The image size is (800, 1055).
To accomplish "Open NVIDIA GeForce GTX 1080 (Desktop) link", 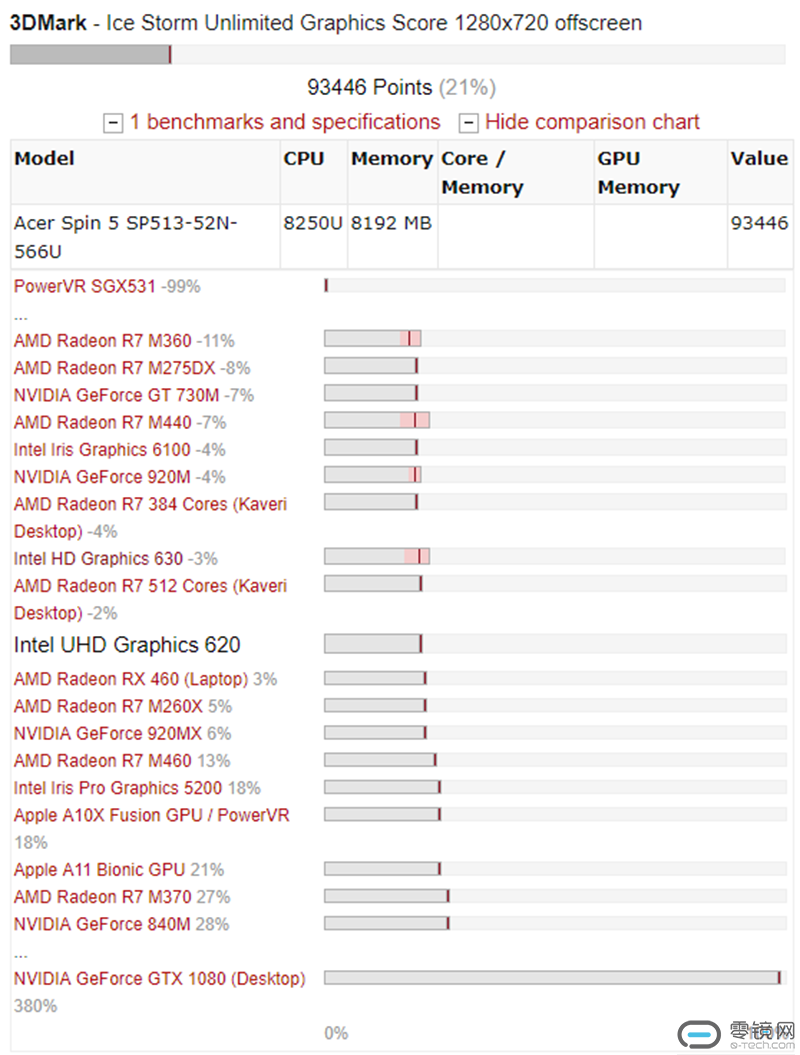I will tap(159, 978).
